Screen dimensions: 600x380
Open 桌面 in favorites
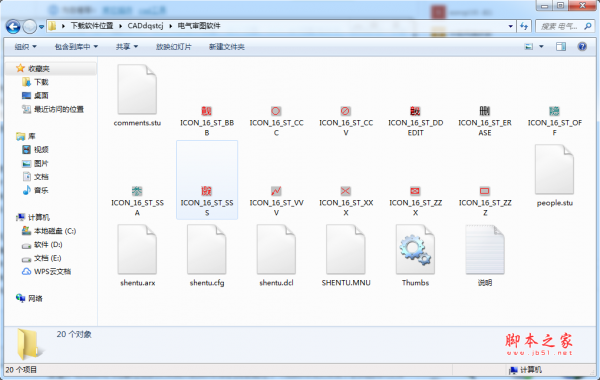[36, 95]
